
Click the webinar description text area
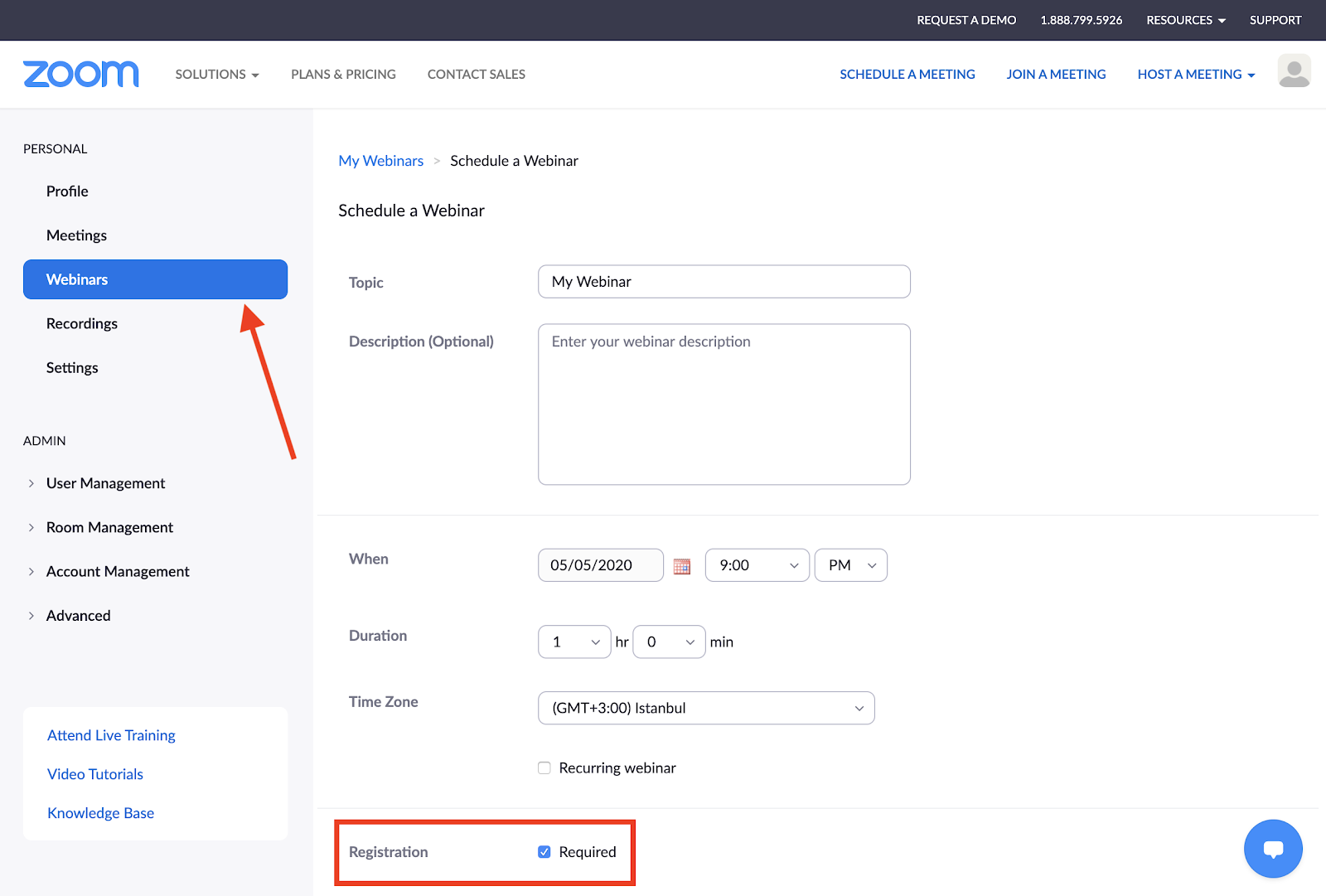[x=723, y=404]
